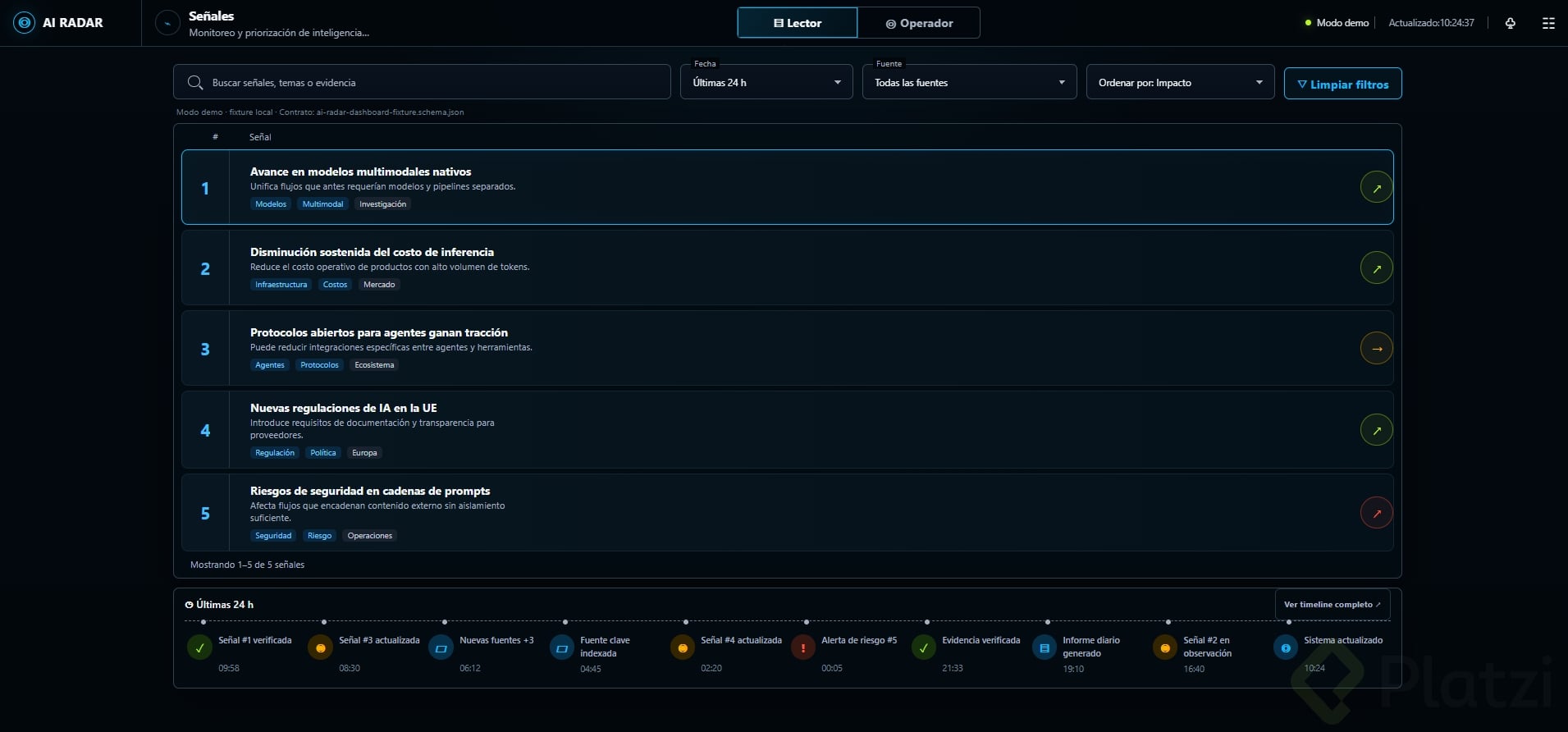Select the Multimodal tag

click(322, 204)
